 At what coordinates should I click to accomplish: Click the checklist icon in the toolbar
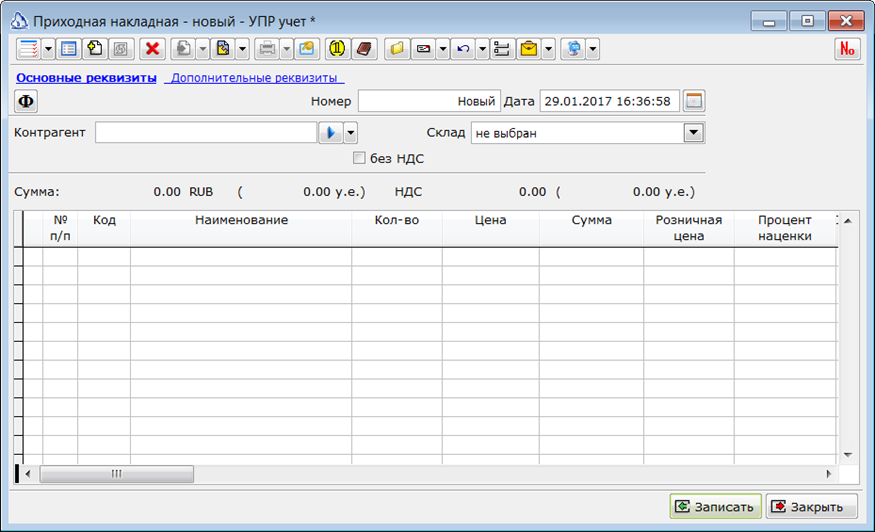[x=28, y=49]
